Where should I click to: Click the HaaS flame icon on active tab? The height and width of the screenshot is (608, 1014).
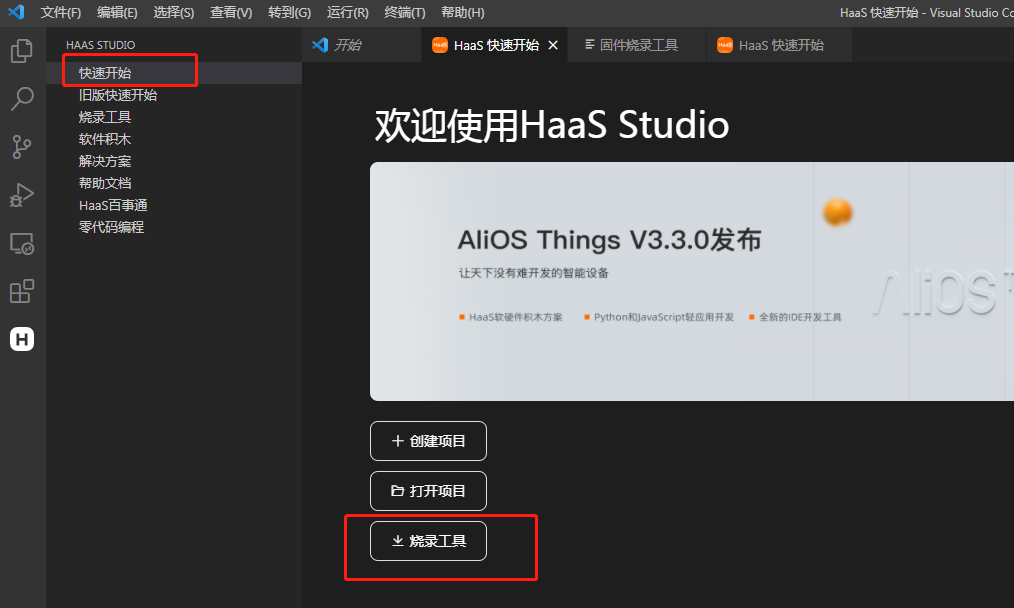click(440, 44)
